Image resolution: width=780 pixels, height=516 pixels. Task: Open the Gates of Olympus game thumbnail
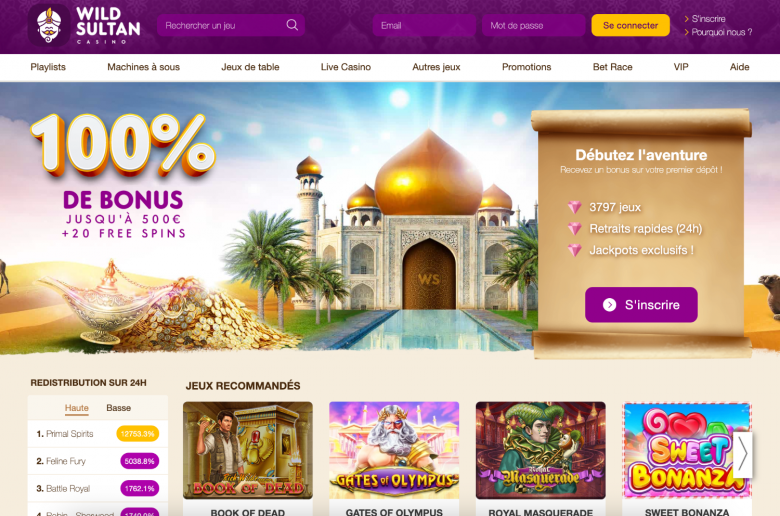pos(394,450)
